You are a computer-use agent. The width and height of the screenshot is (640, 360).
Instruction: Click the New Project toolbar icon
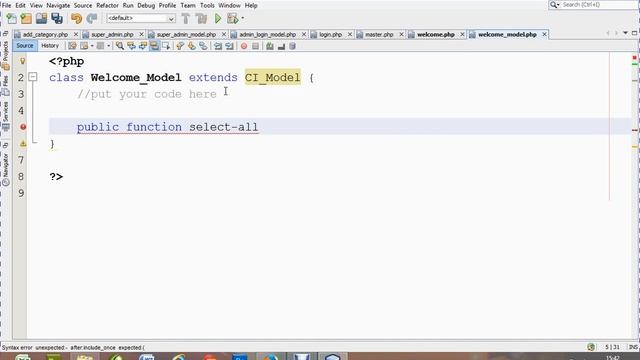pos(26,18)
